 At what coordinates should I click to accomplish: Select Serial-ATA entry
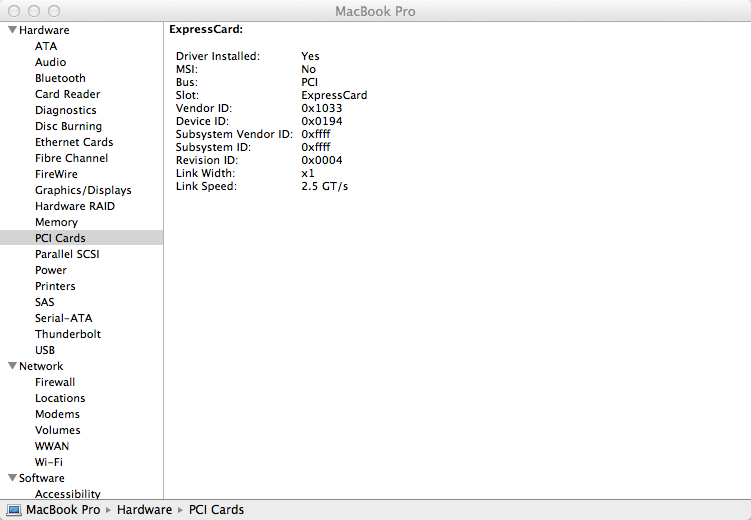[64, 318]
